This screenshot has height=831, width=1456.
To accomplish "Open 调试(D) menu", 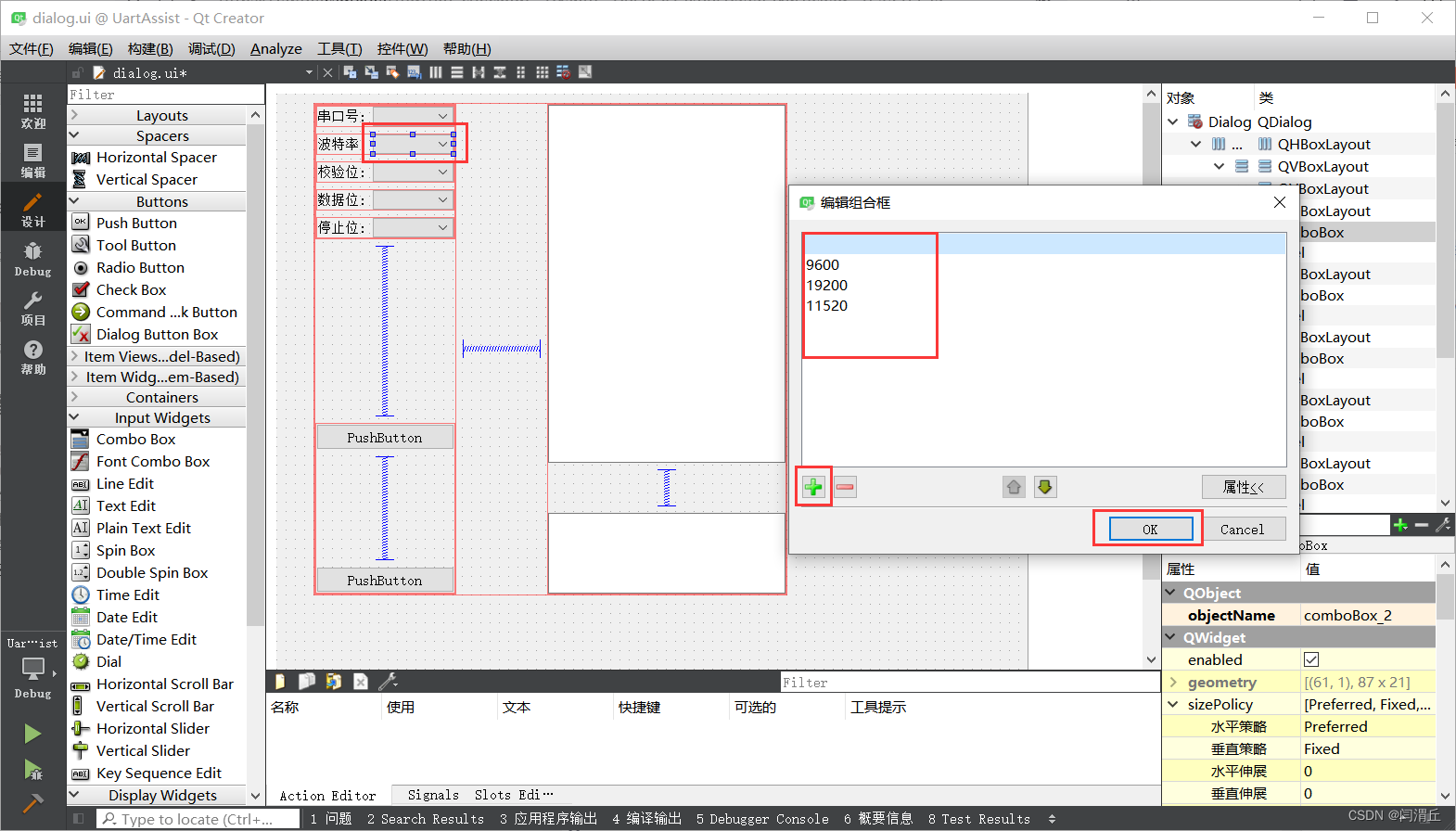I will click(211, 49).
